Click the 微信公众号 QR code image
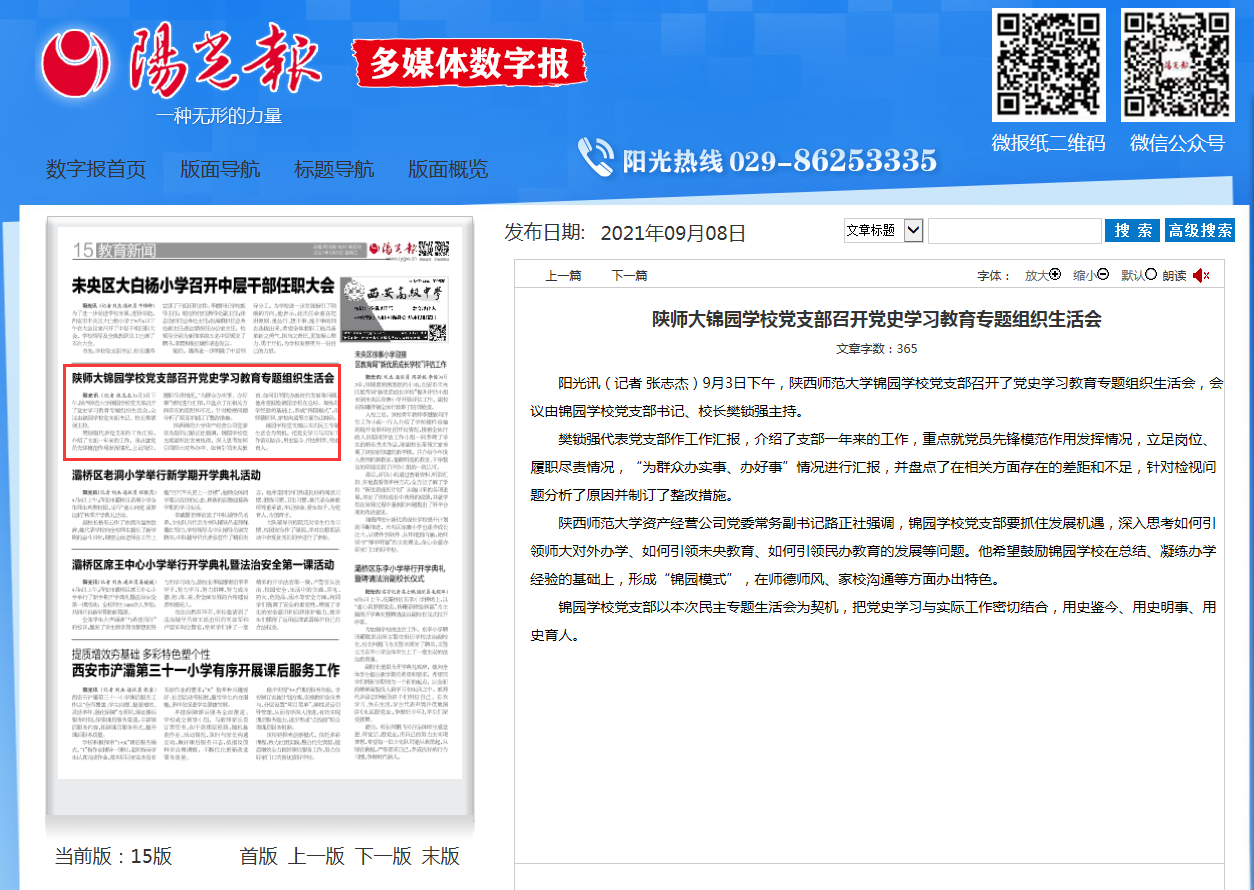 click(1177, 65)
